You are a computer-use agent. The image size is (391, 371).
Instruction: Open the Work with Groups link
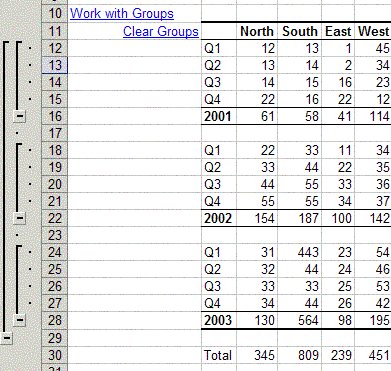[x=122, y=14]
